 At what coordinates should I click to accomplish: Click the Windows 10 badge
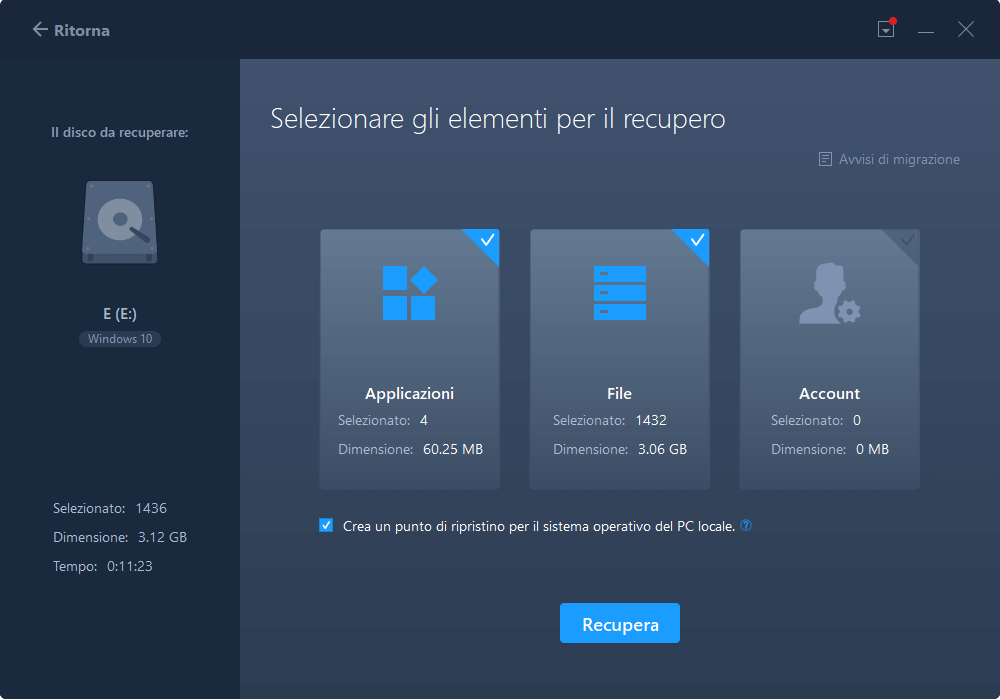119,338
